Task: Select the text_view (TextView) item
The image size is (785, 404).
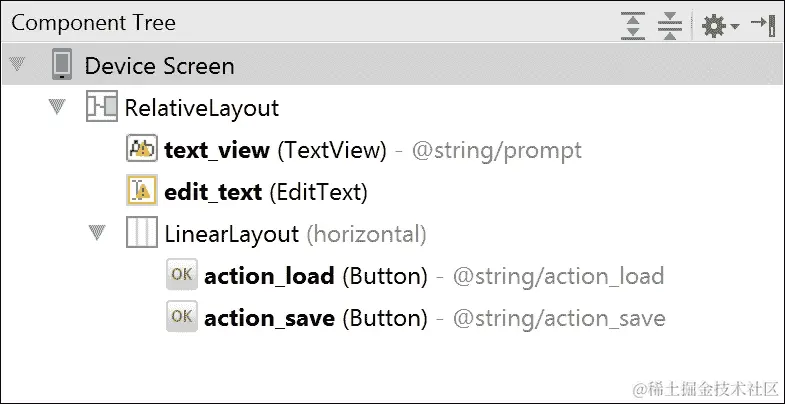Action: [275, 150]
